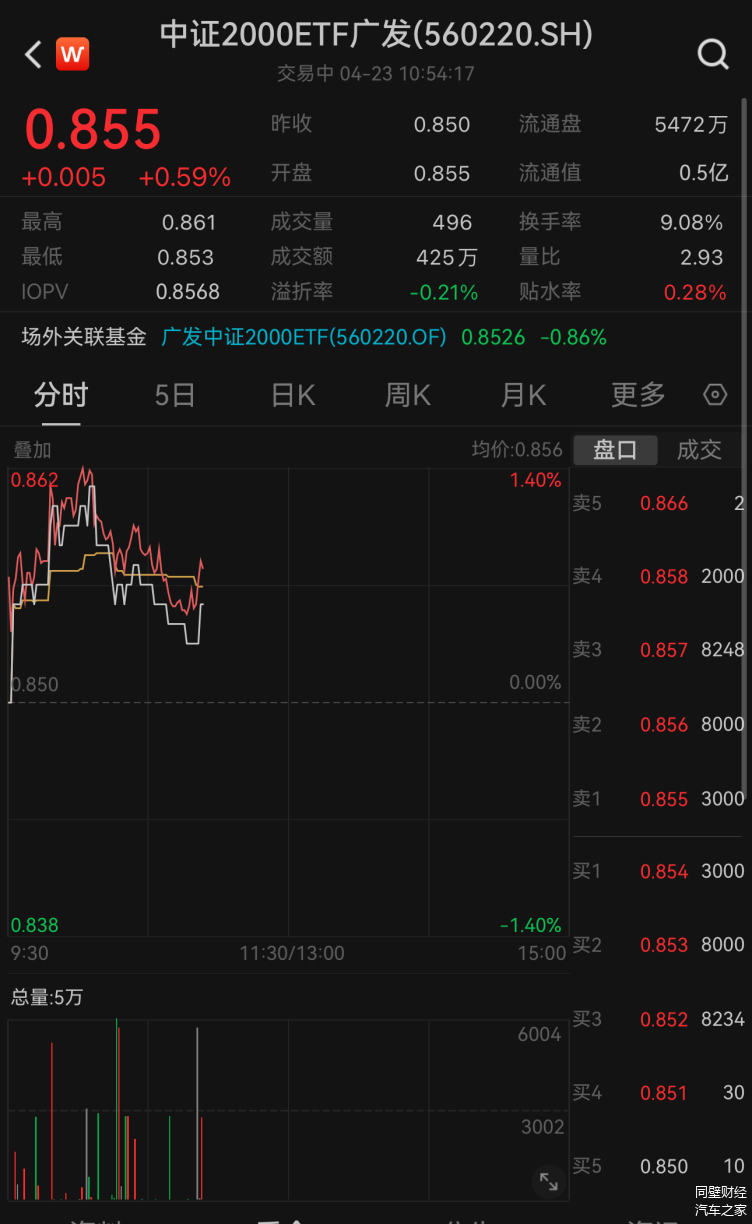Tap 昨收 value 0.850
Viewport: 752px width, 1224px height.
click(442, 125)
